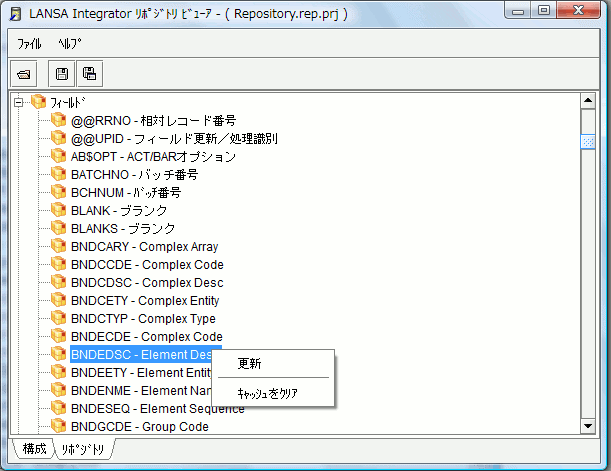611x471 pixels.
Task: Click the icon next to AB$OPT
Action: tap(58, 155)
